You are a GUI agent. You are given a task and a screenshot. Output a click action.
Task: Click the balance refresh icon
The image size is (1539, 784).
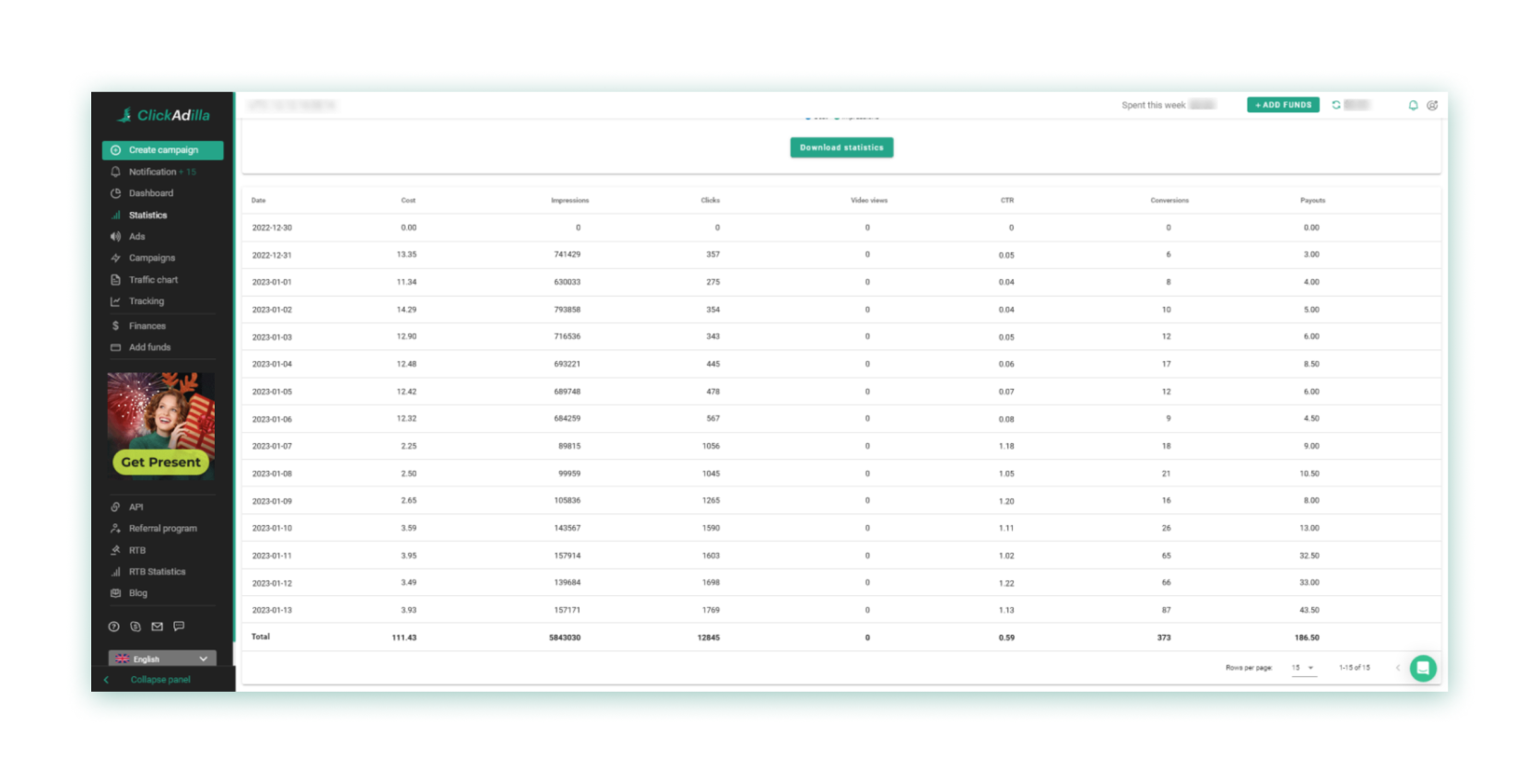click(1336, 105)
